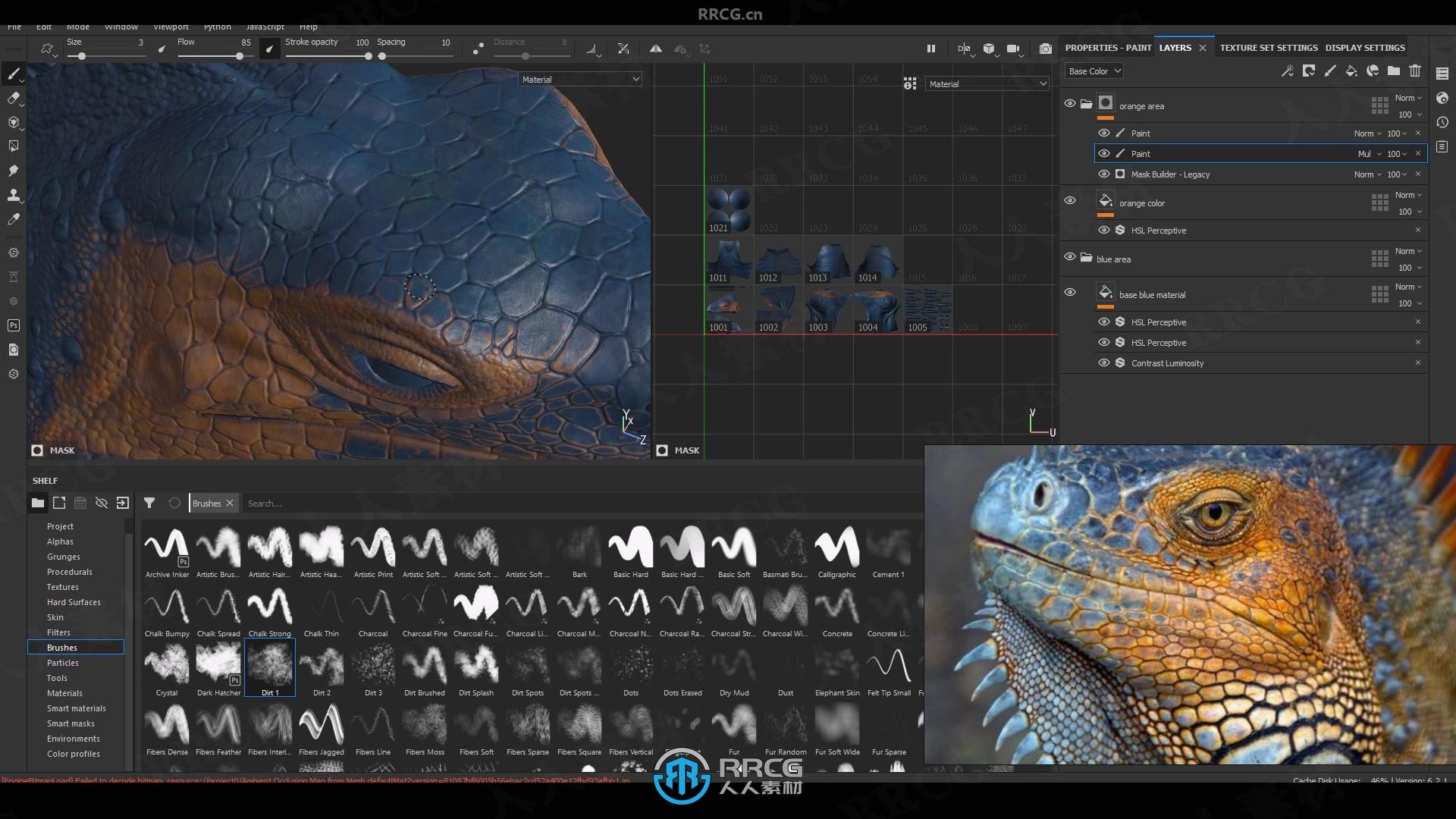Create a new folder in the layer stack
1456x819 pixels.
pos(1394,71)
